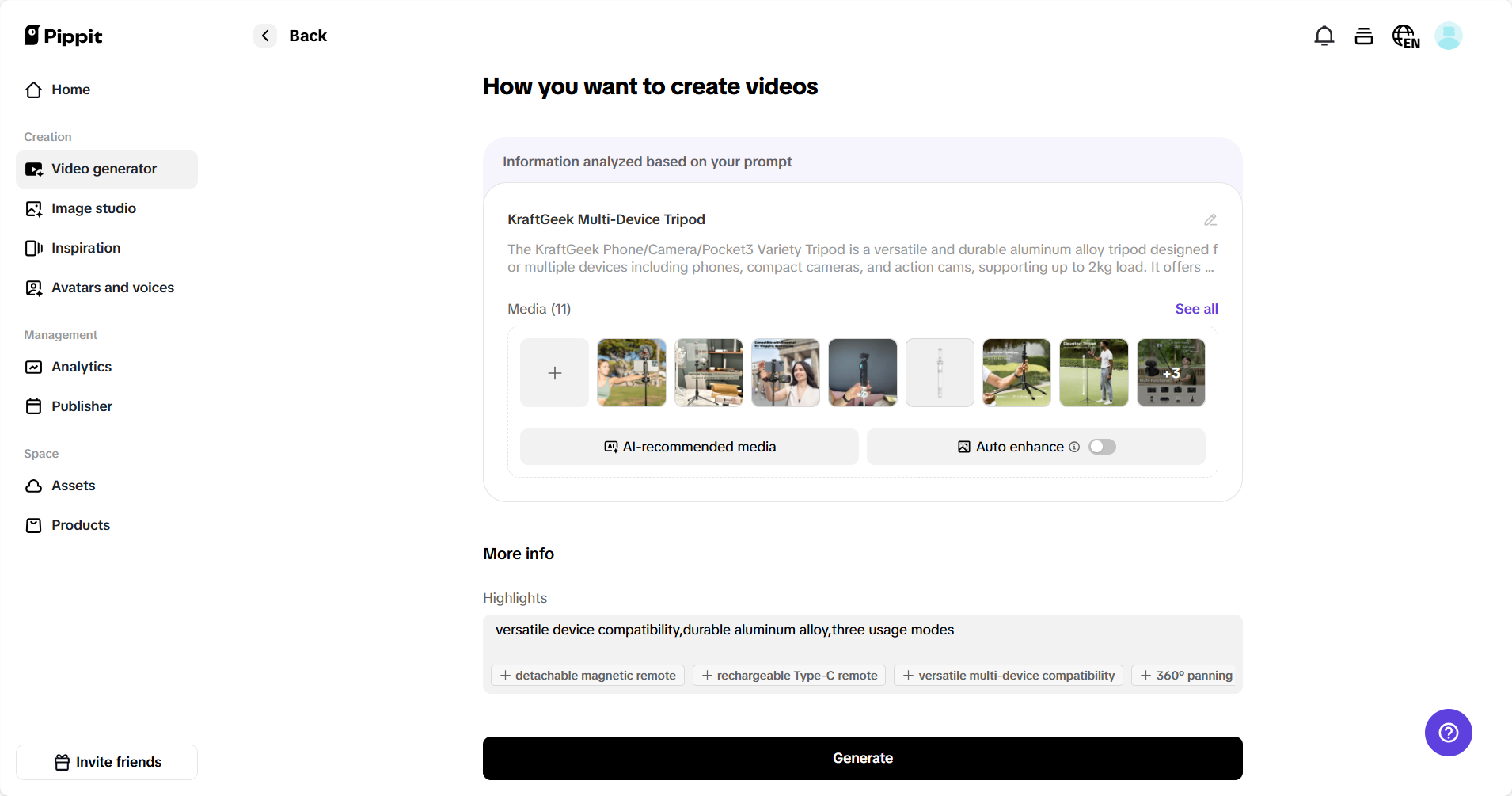Edit the product title with the pencil icon
The width and height of the screenshot is (1512, 796).
(1210, 219)
